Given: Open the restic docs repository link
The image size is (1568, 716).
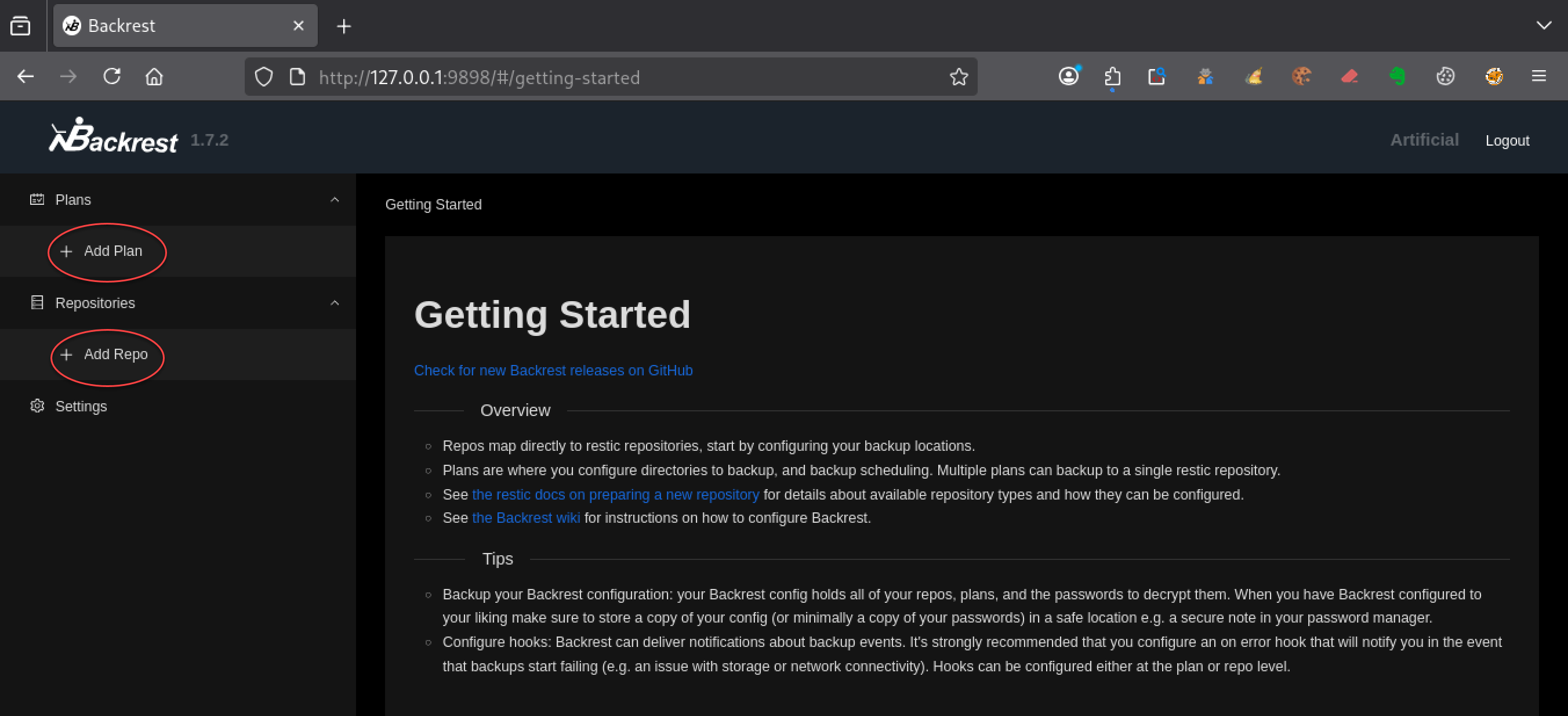Looking at the screenshot, I should click(x=615, y=494).
